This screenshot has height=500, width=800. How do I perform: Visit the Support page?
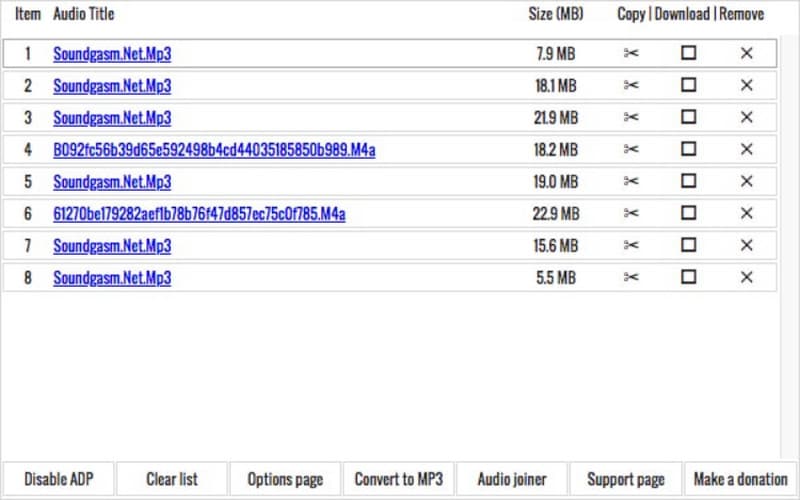pyautogui.click(x=626, y=479)
